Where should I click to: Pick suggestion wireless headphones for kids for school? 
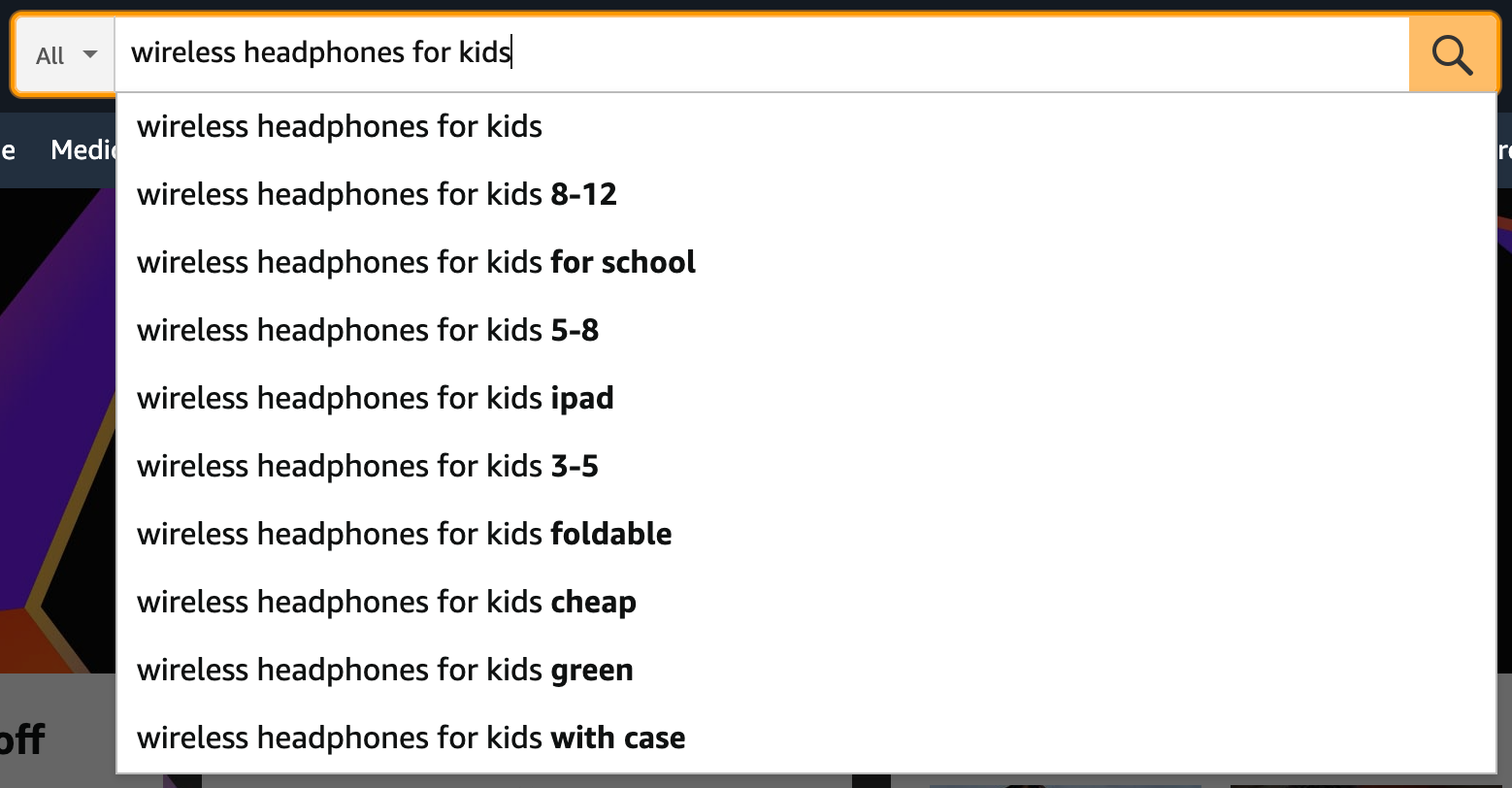415,262
